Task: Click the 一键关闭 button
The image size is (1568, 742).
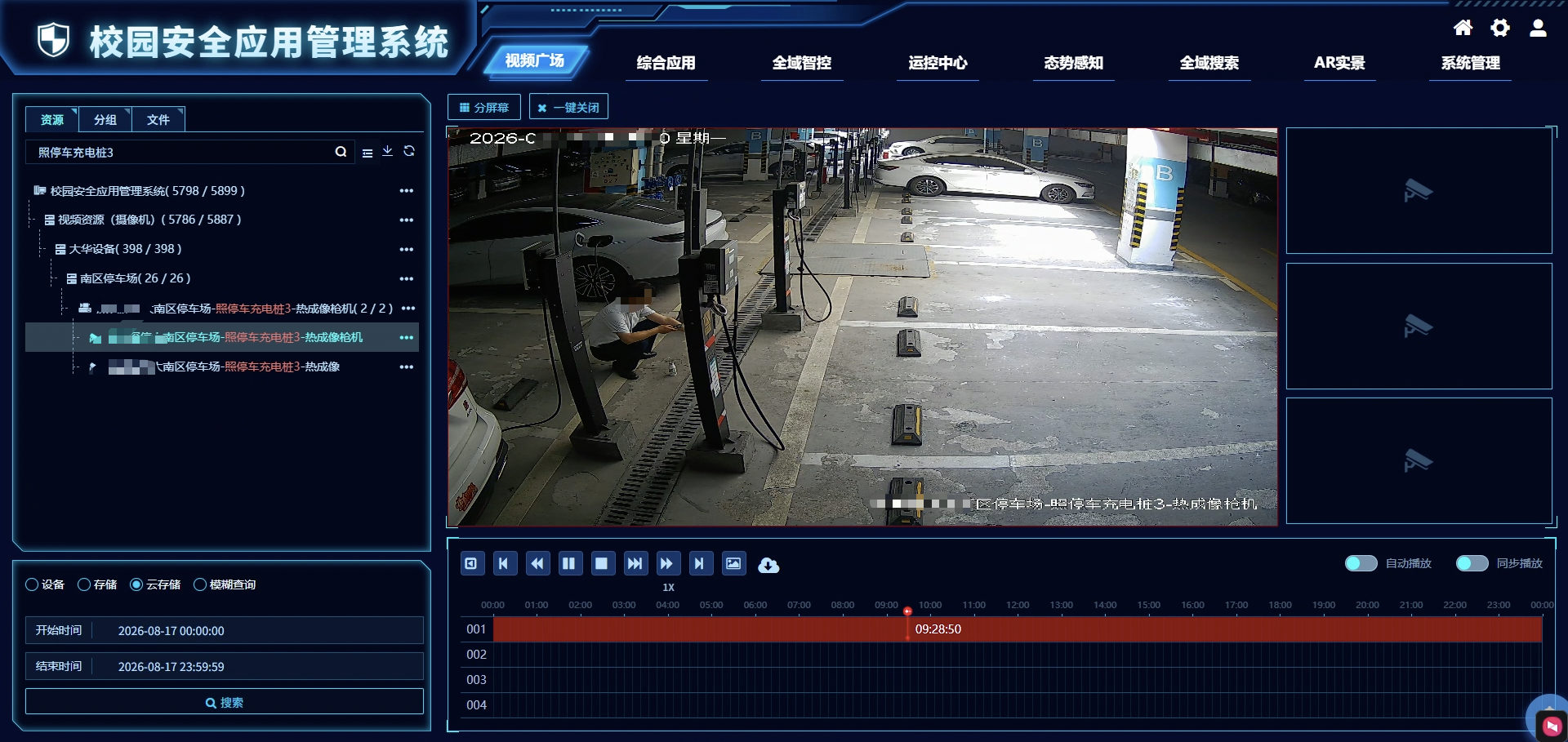Action: point(568,107)
